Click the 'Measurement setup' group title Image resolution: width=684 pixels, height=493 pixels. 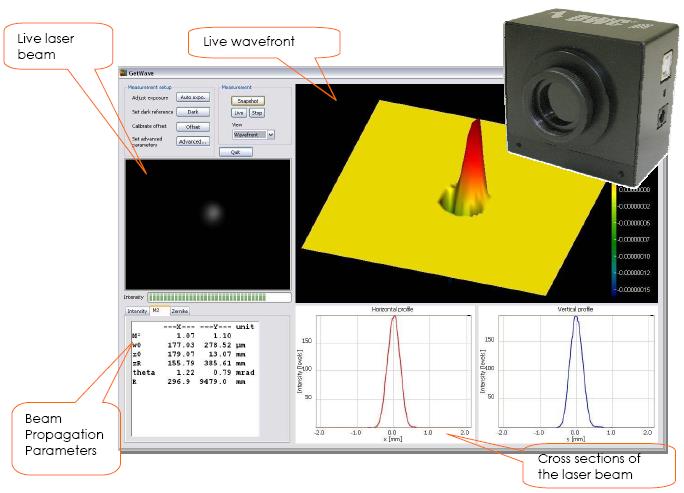(x=150, y=87)
